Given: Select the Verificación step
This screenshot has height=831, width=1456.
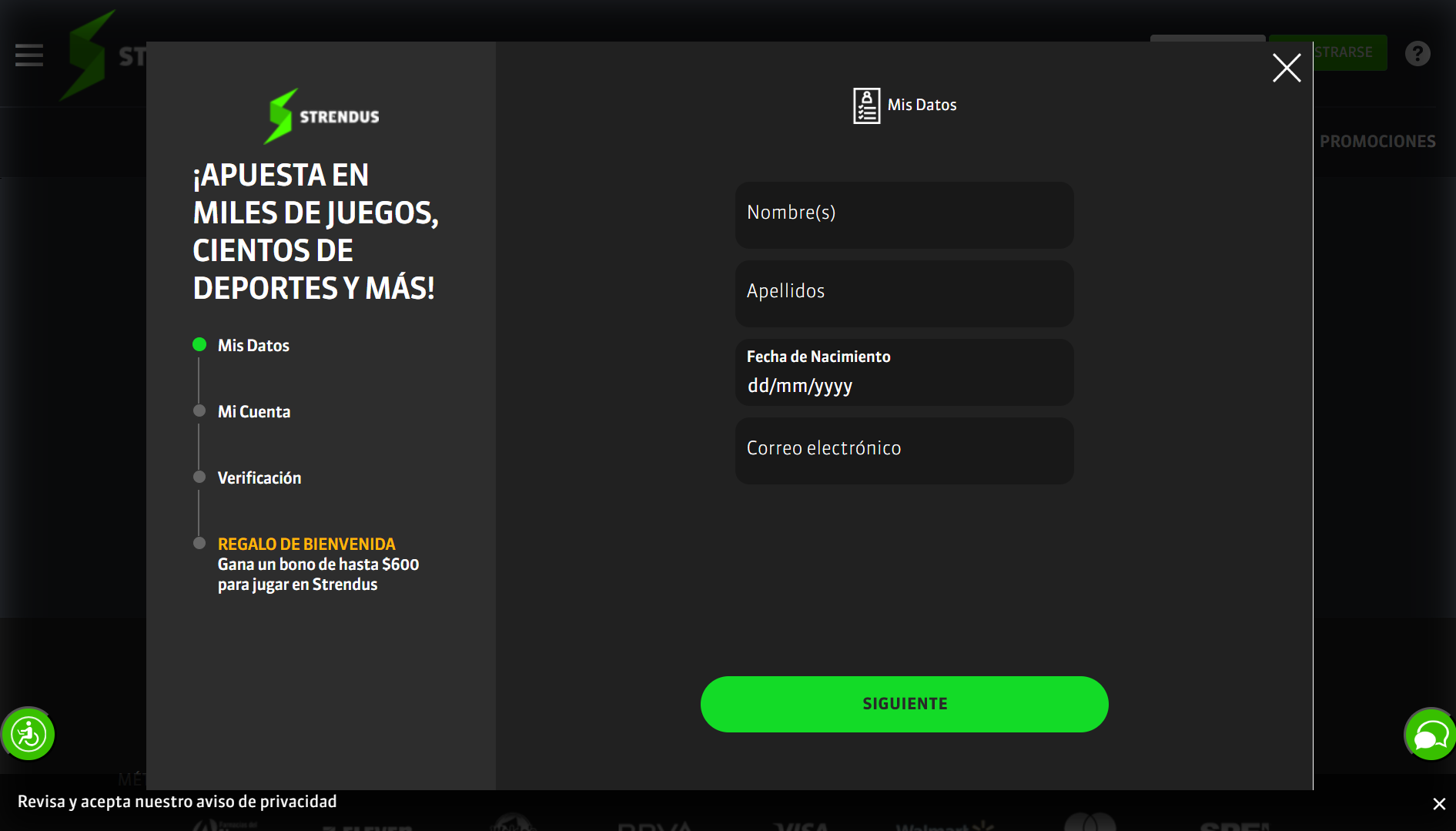Looking at the screenshot, I should click(x=259, y=478).
